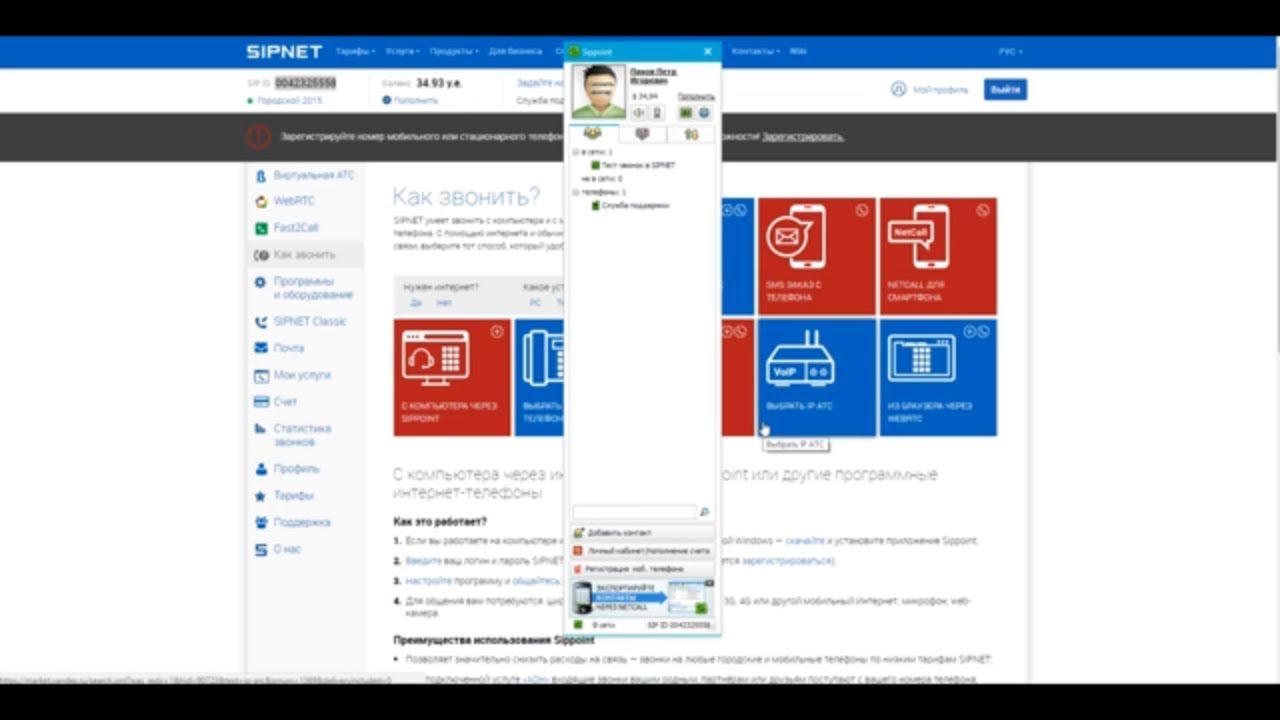This screenshot has height=720, width=1280.
Task: Click 'не в сети: 0' group row
Action: click(x=601, y=178)
